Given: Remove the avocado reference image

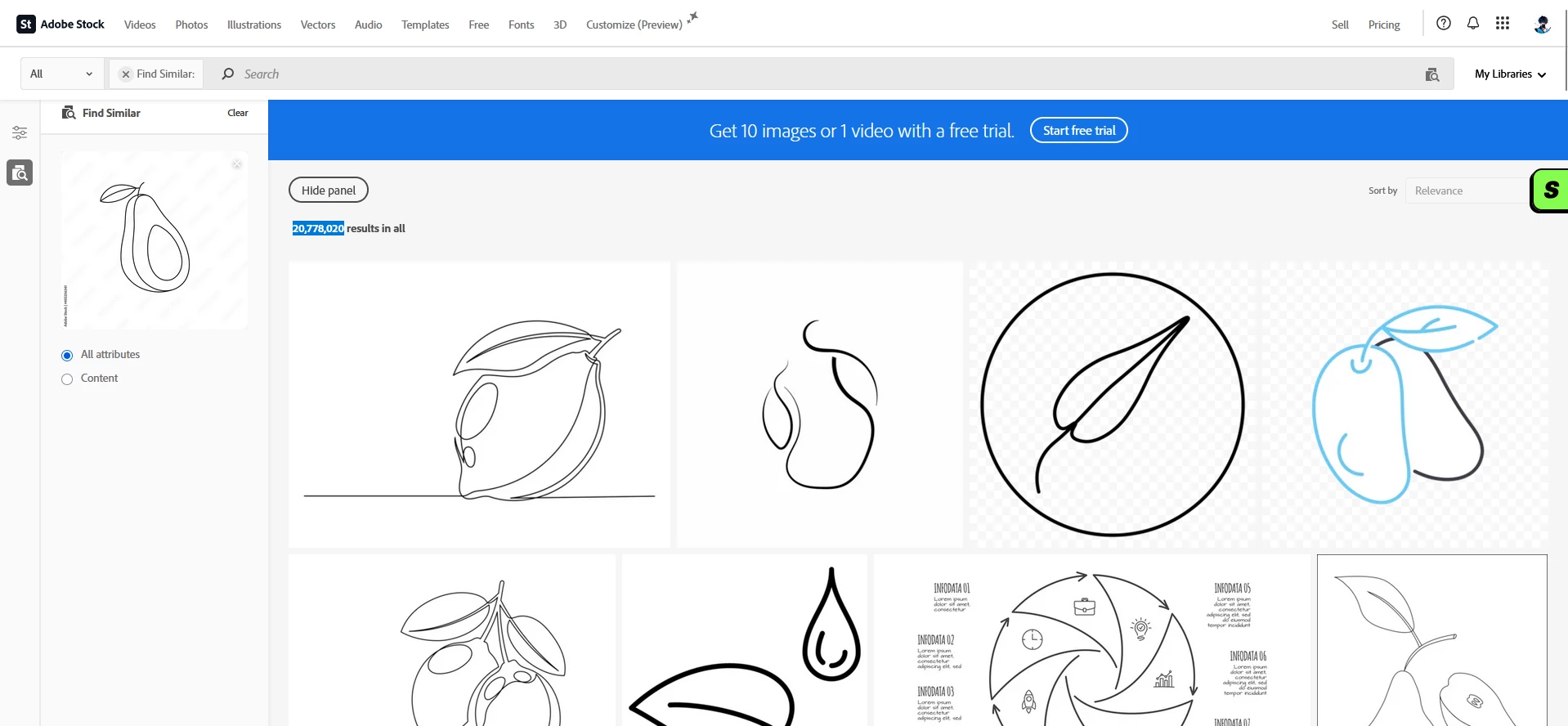Looking at the screenshot, I should point(237,164).
